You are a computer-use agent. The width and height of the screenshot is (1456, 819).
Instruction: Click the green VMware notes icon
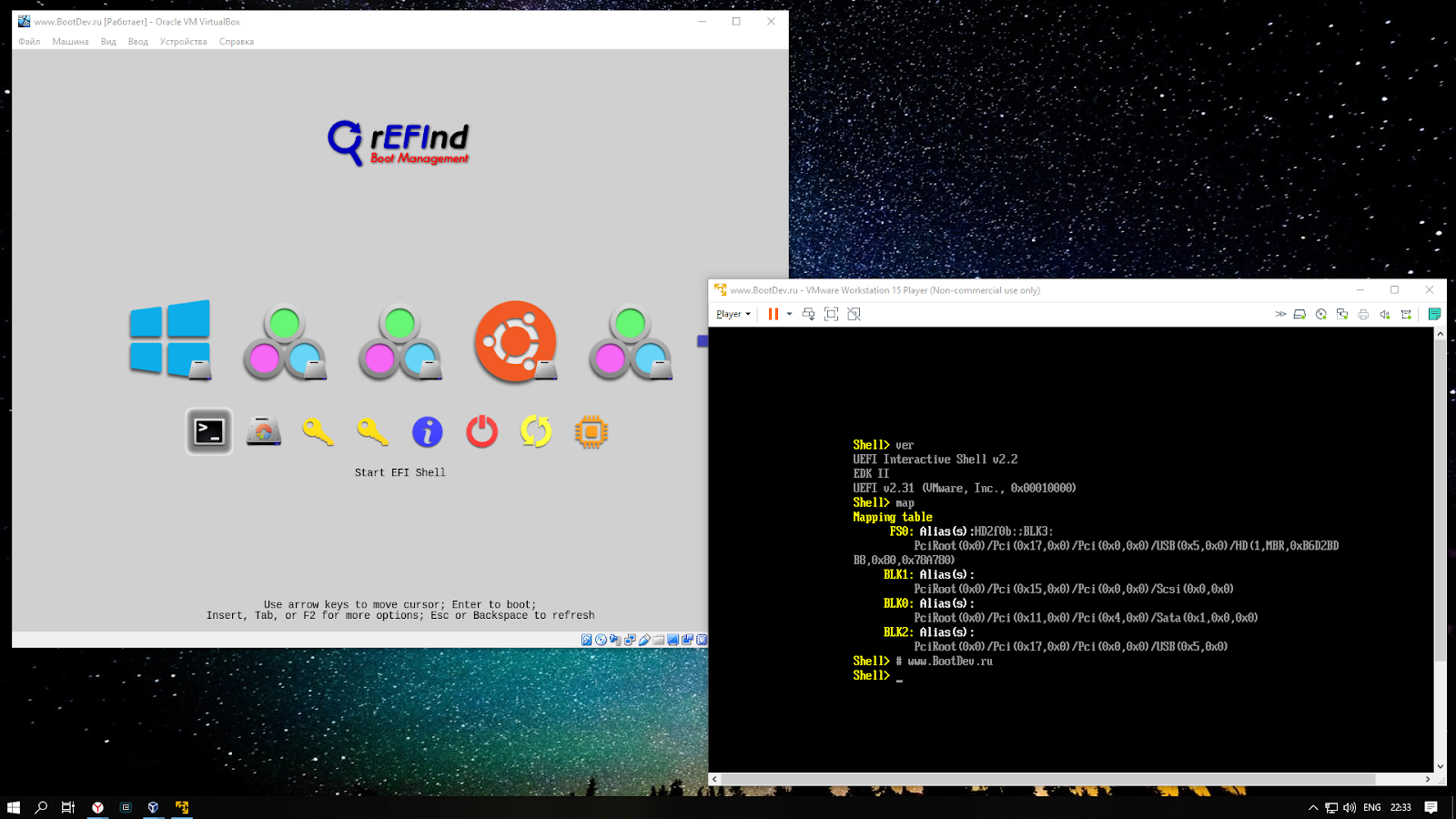(1435, 314)
